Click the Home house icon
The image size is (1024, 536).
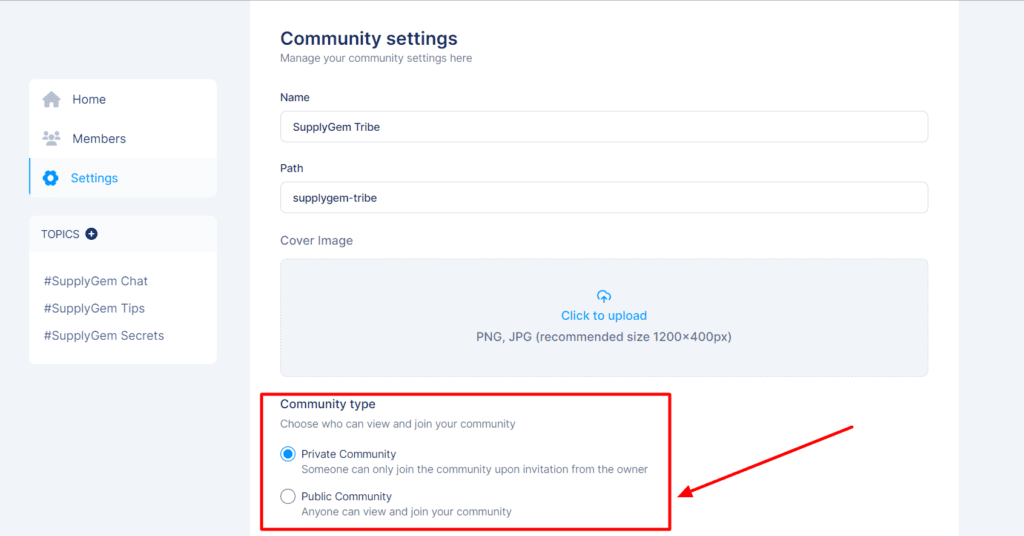52,99
